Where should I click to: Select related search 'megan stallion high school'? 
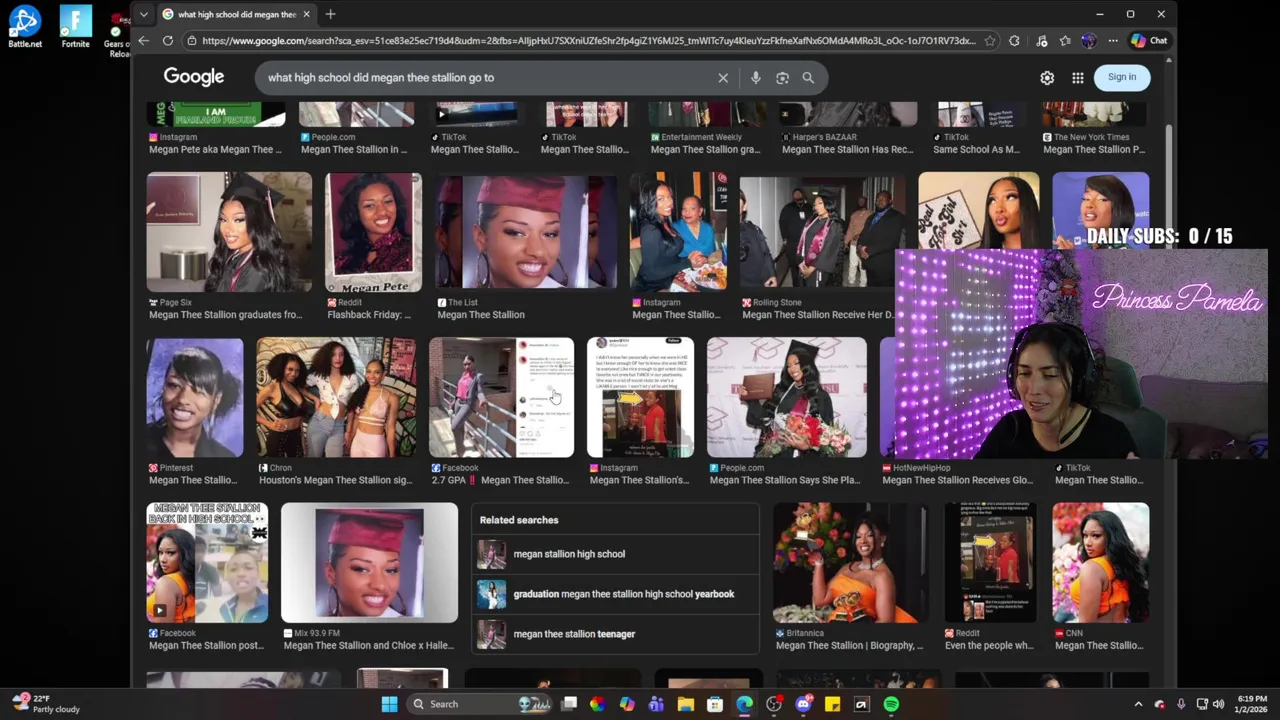tap(615, 554)
